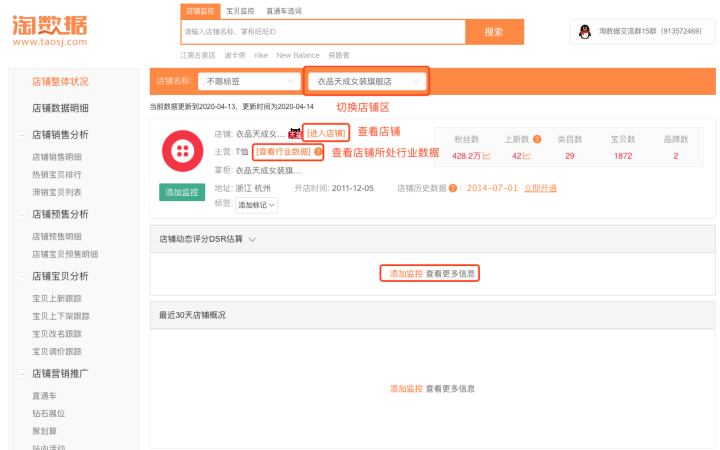720x450 pixels.
Task: Click the nike suggested search
Action: click(x=261, y=56)
